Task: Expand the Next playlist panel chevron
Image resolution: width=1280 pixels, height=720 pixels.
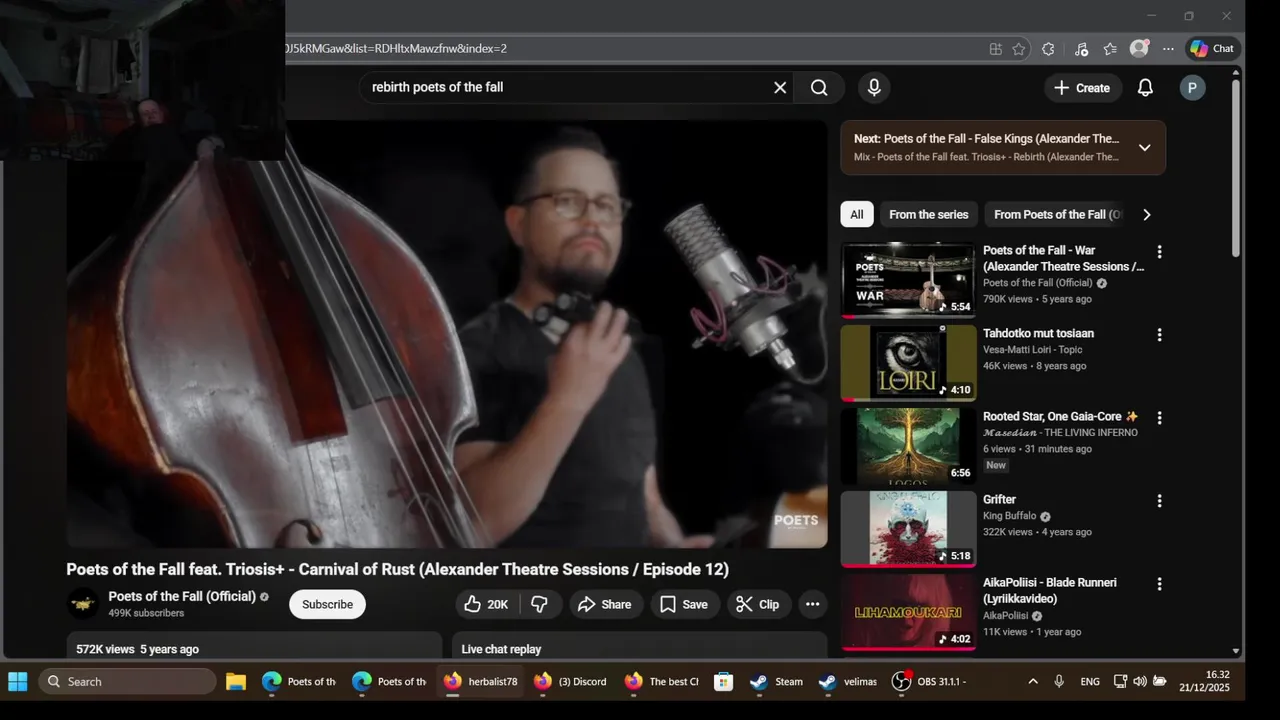Action: (1145, 148)
